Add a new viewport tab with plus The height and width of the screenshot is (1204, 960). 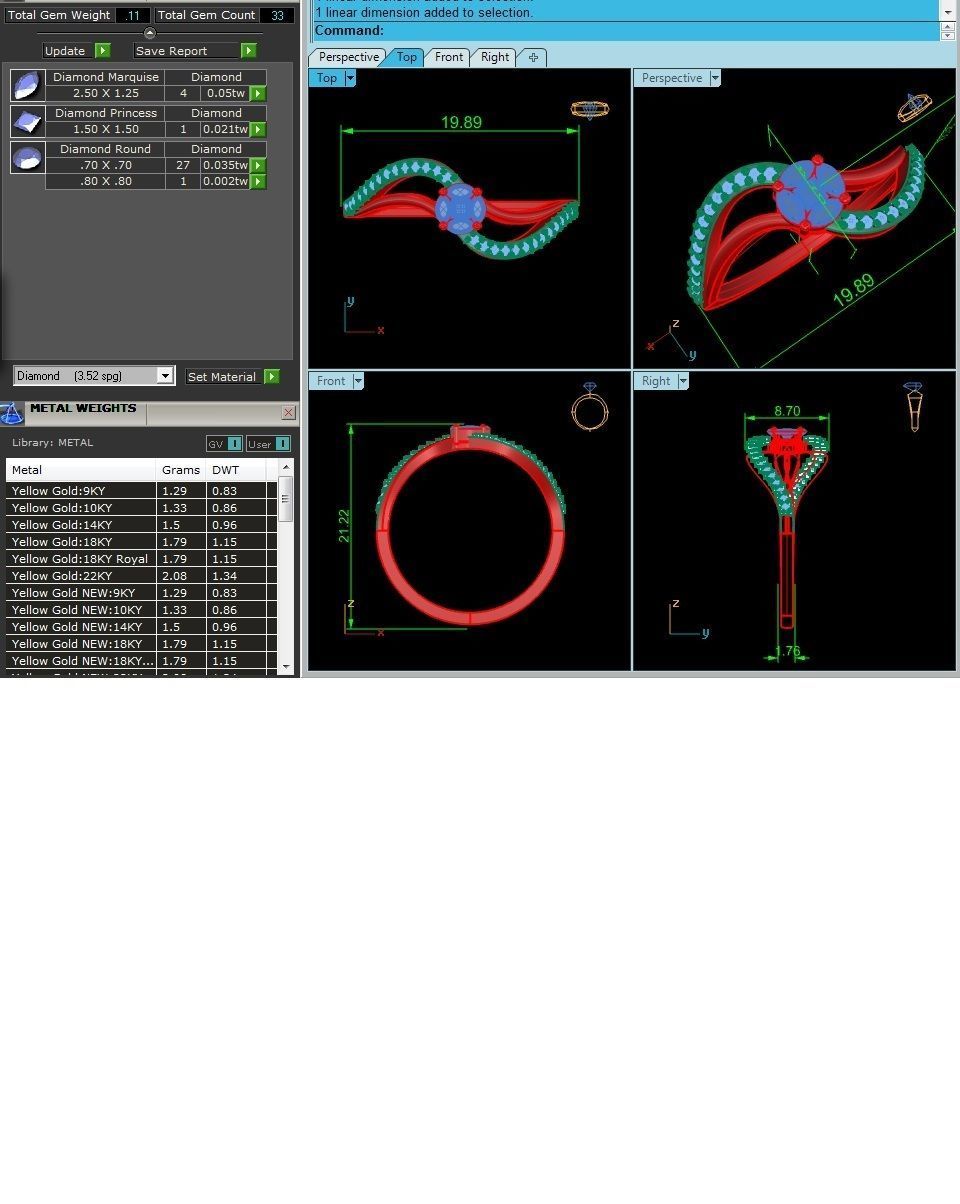(533, 57)
